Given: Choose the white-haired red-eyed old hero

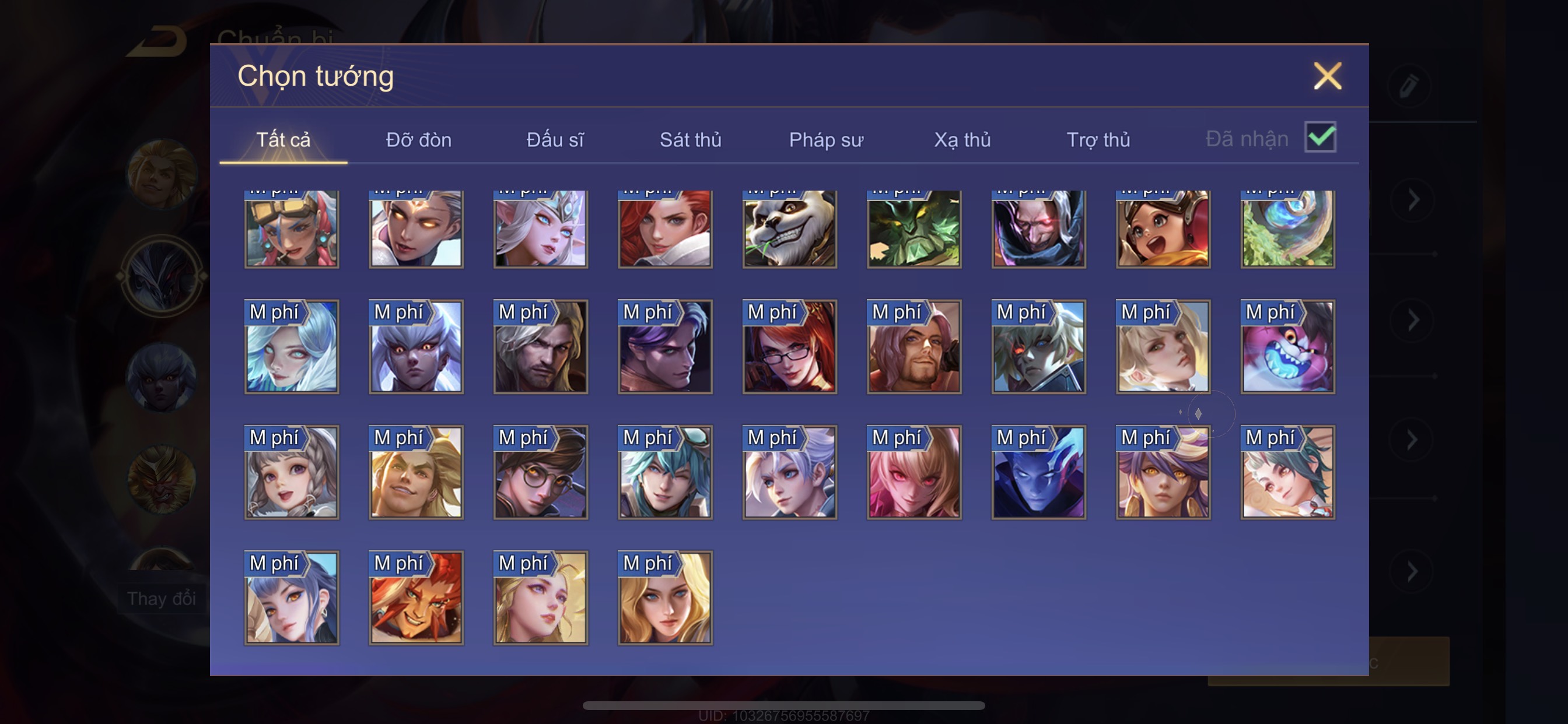Looking at the screenshot, I should click(x=1038, y=229).
